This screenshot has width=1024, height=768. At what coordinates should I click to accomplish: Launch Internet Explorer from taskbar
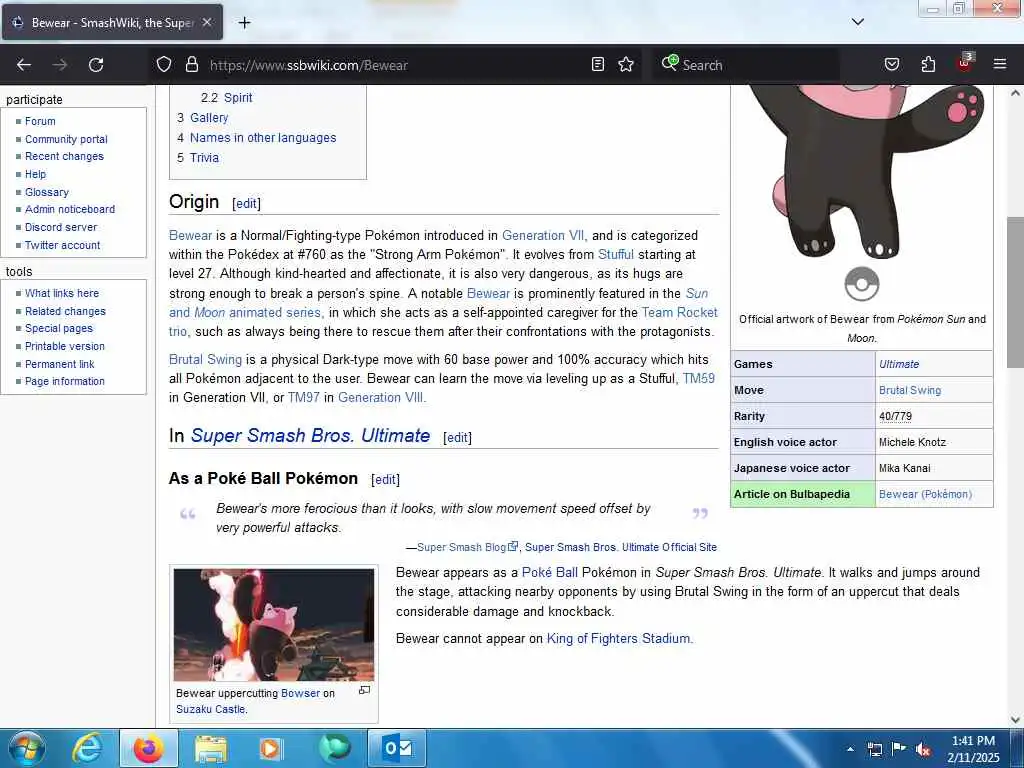[x=86, y=748]
